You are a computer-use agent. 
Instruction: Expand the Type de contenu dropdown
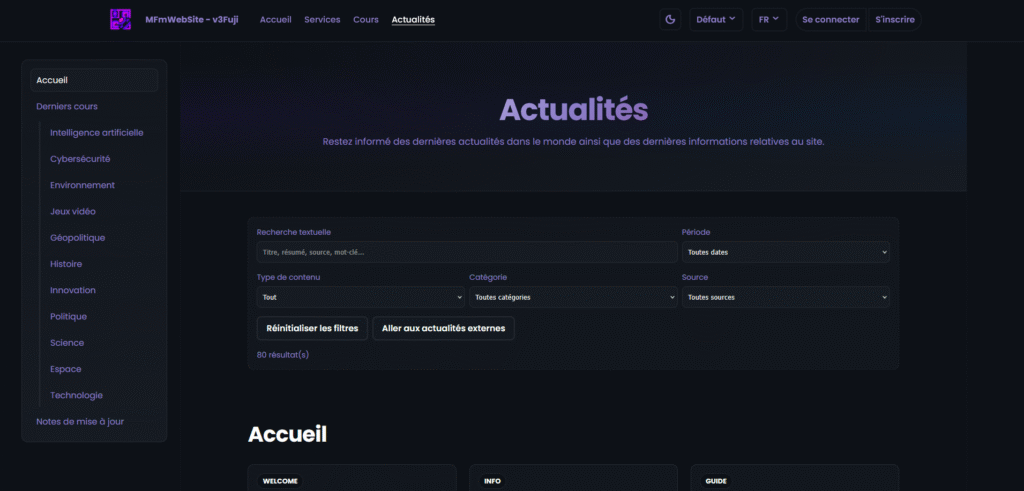pyautogui.click(x=360, y=297)
